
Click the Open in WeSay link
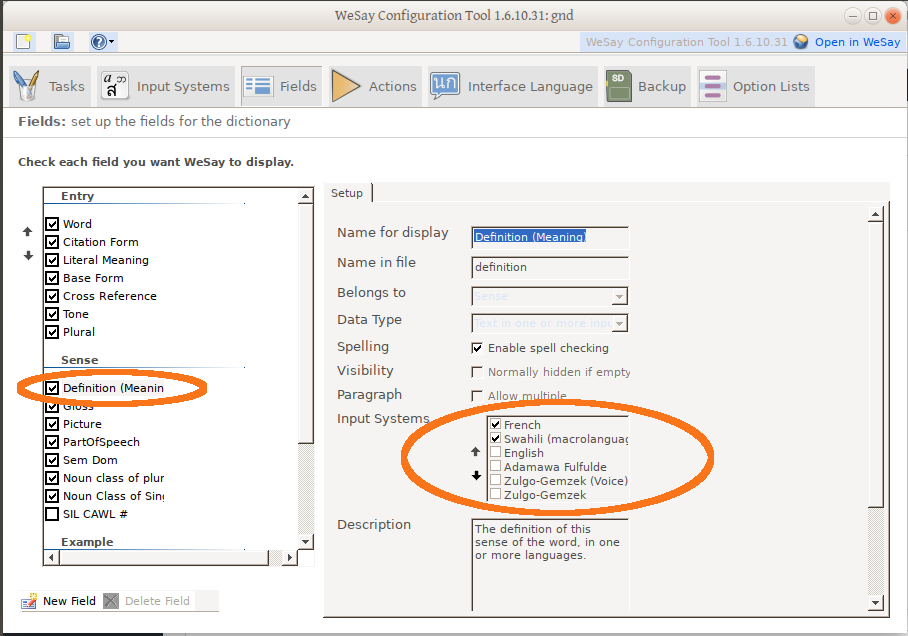tap(858, 42)
